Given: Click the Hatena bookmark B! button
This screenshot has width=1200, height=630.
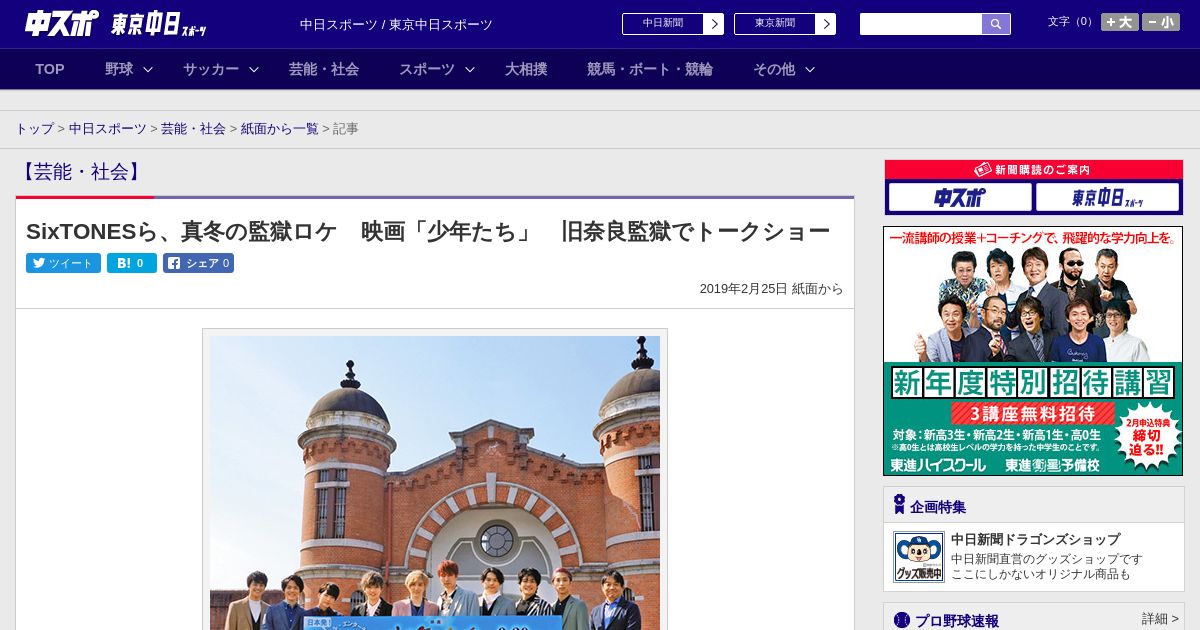Looking at the screenshot, I should (131, 263).
